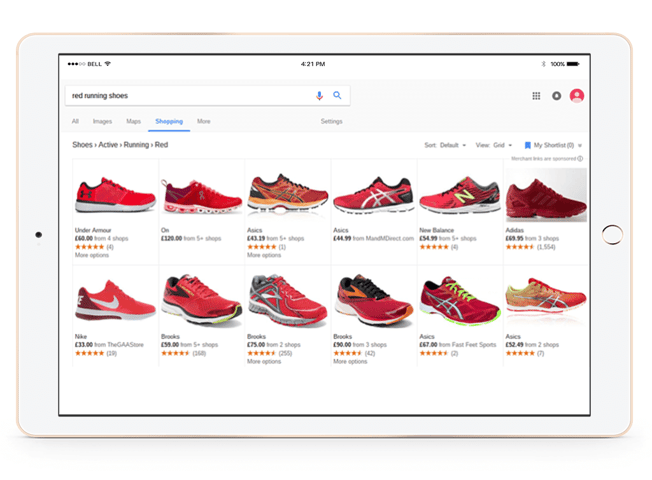Click the red running shoes search field
The image size is (652, 480).
[207, 96]
